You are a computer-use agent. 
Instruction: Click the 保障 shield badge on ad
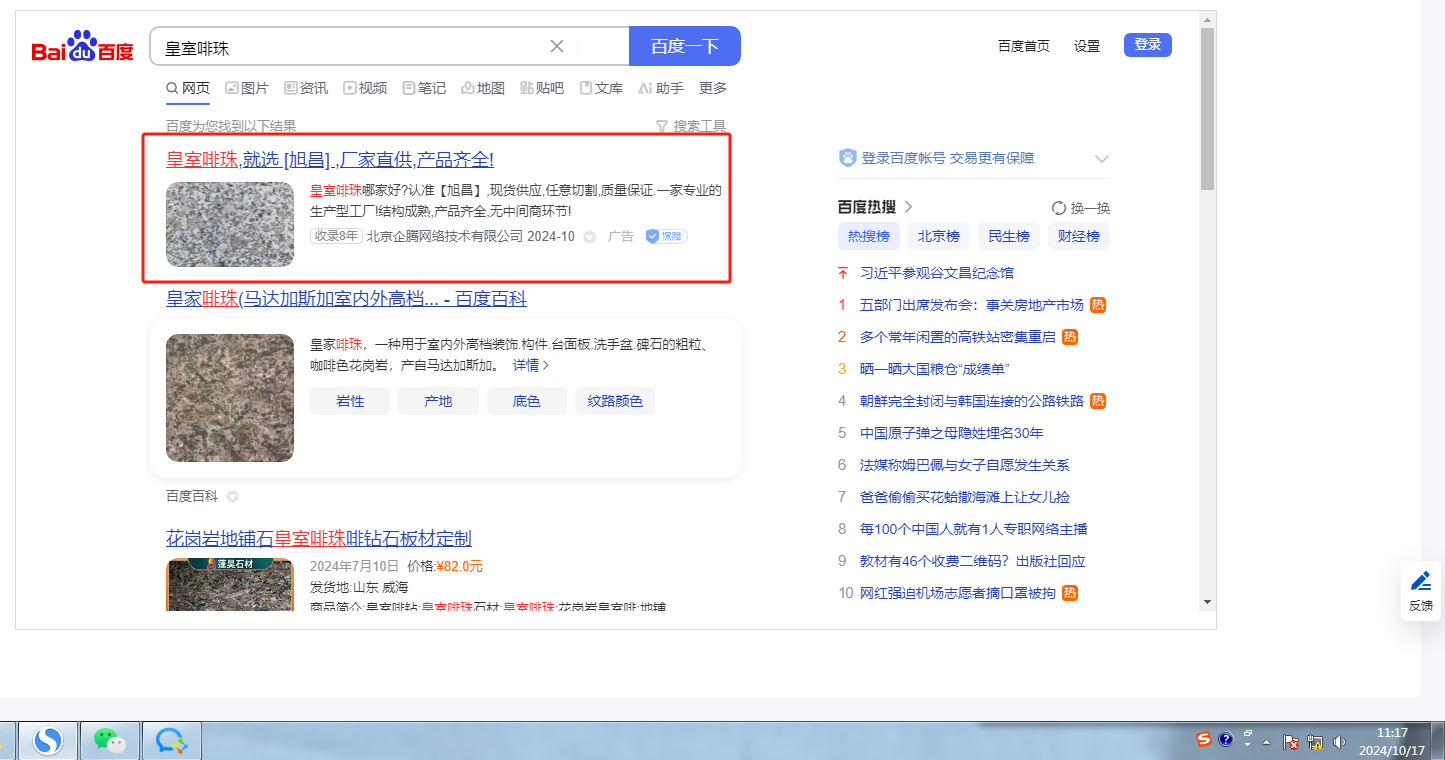coord(666,236)
